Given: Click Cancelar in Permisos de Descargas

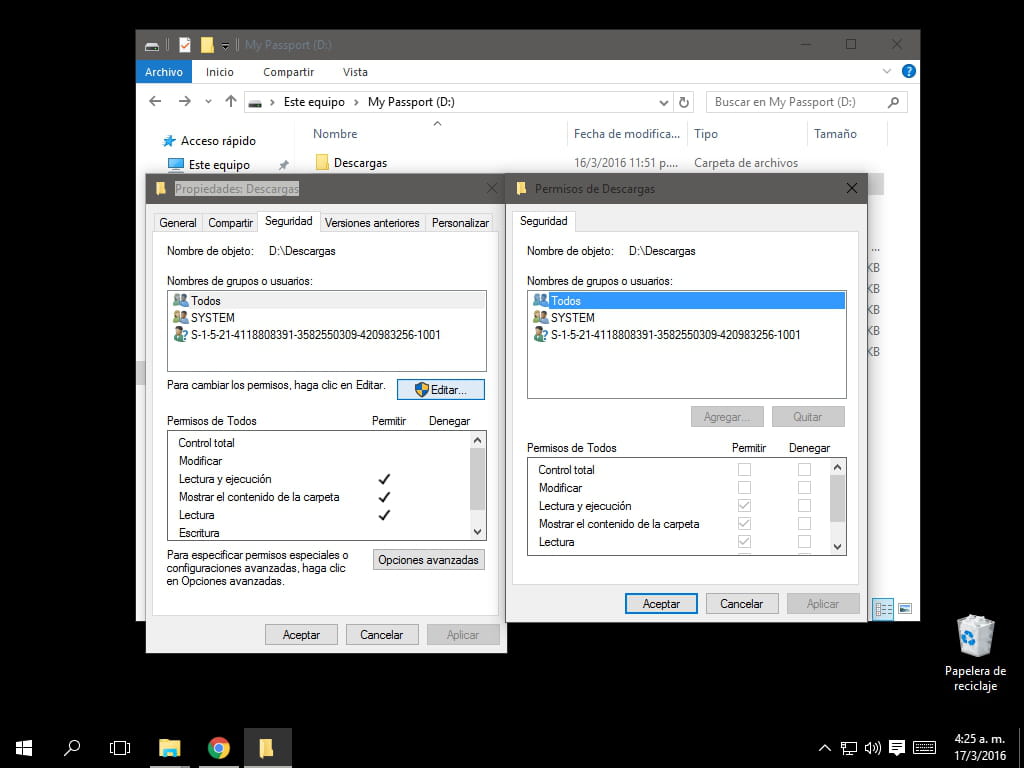Looking at the screenshot, I should click(x=741, y=603).
